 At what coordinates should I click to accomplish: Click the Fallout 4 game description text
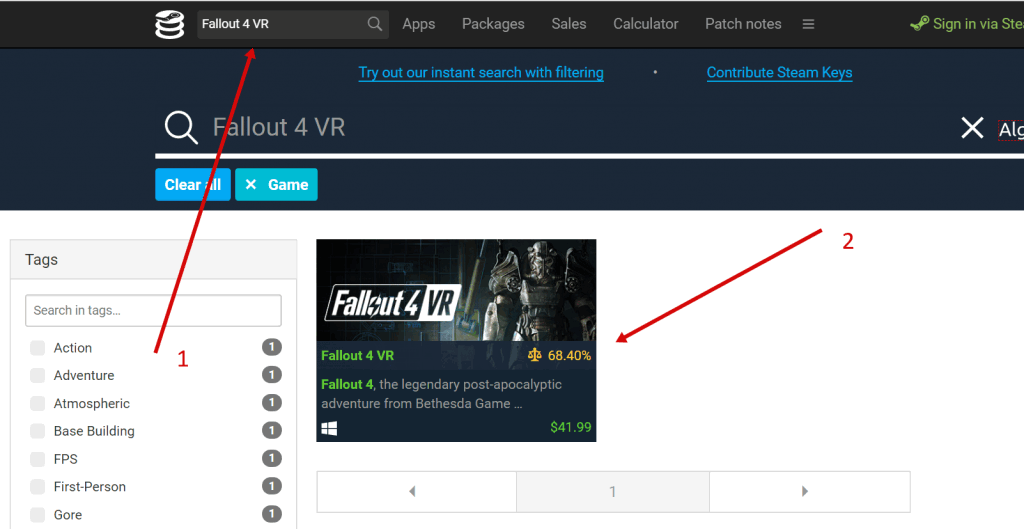tap(441, 394)
